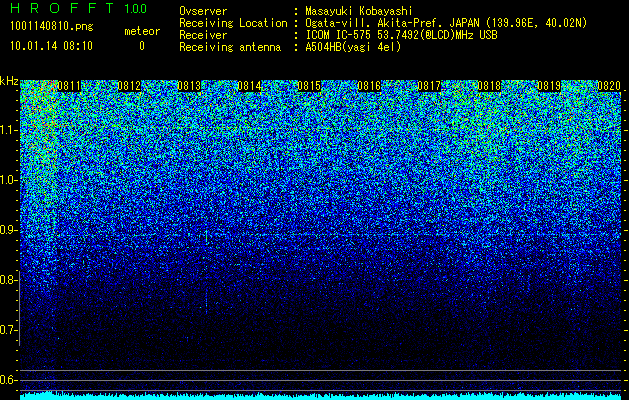Click the 0814 time marker
Viewport: 629px width, 400px height.
[249, 86]
